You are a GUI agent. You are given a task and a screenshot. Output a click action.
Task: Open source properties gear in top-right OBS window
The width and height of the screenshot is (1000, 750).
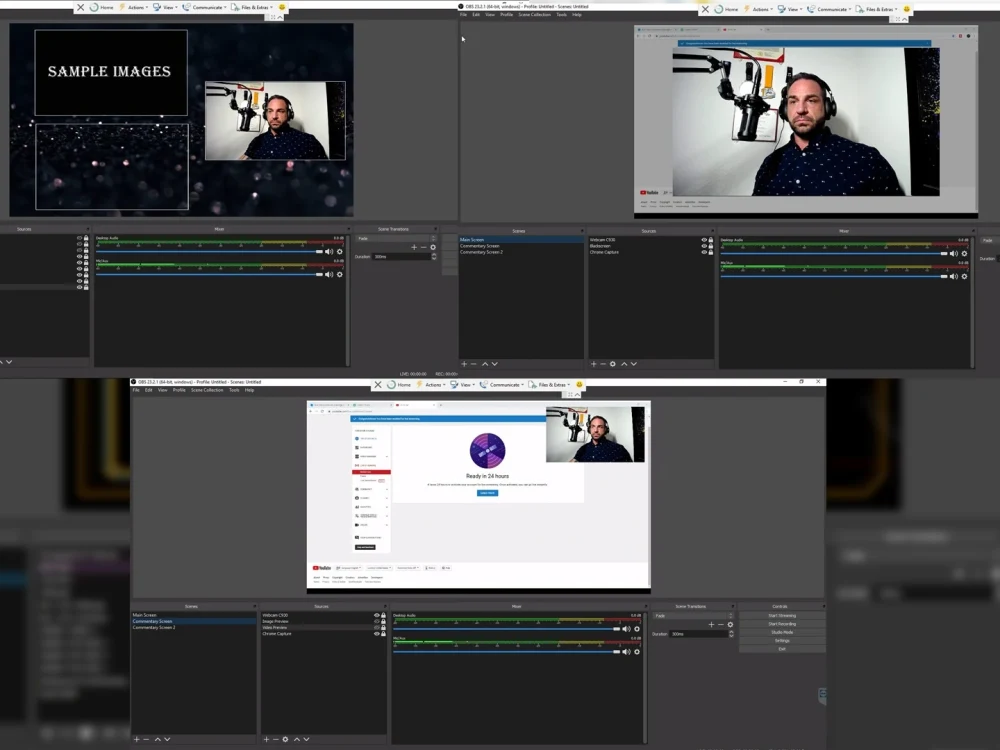pyautogui.click(x=612, y=364)
